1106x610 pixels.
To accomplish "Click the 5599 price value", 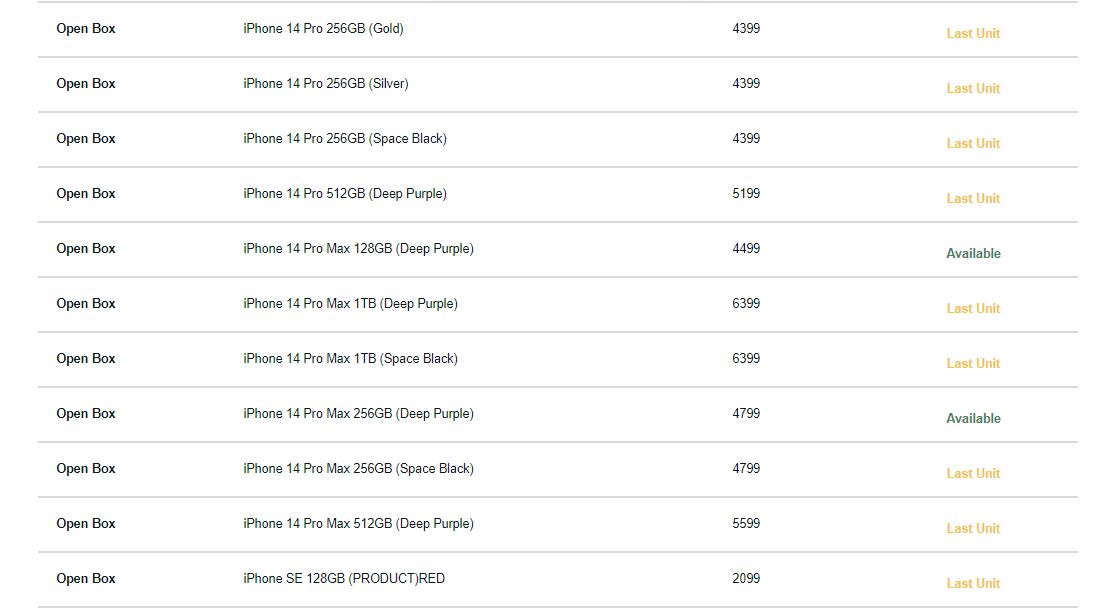I will click(x=746, y=523).
